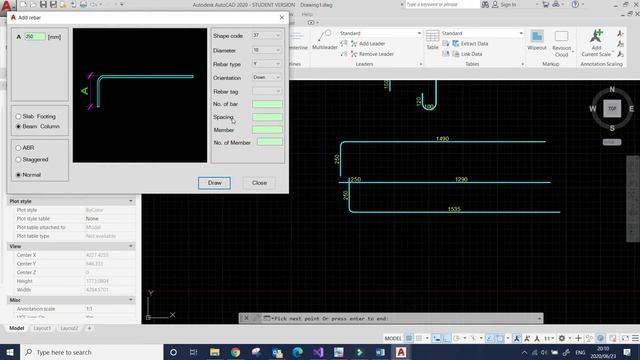Click the Draw button in Add rebar dialog
This screenshot has width=640, height=360.
pos(214,183)
